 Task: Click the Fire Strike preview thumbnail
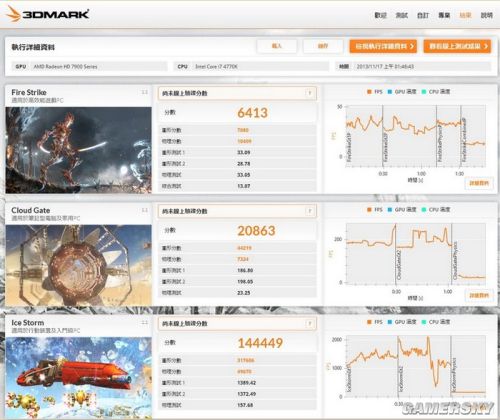coord(79,150)
